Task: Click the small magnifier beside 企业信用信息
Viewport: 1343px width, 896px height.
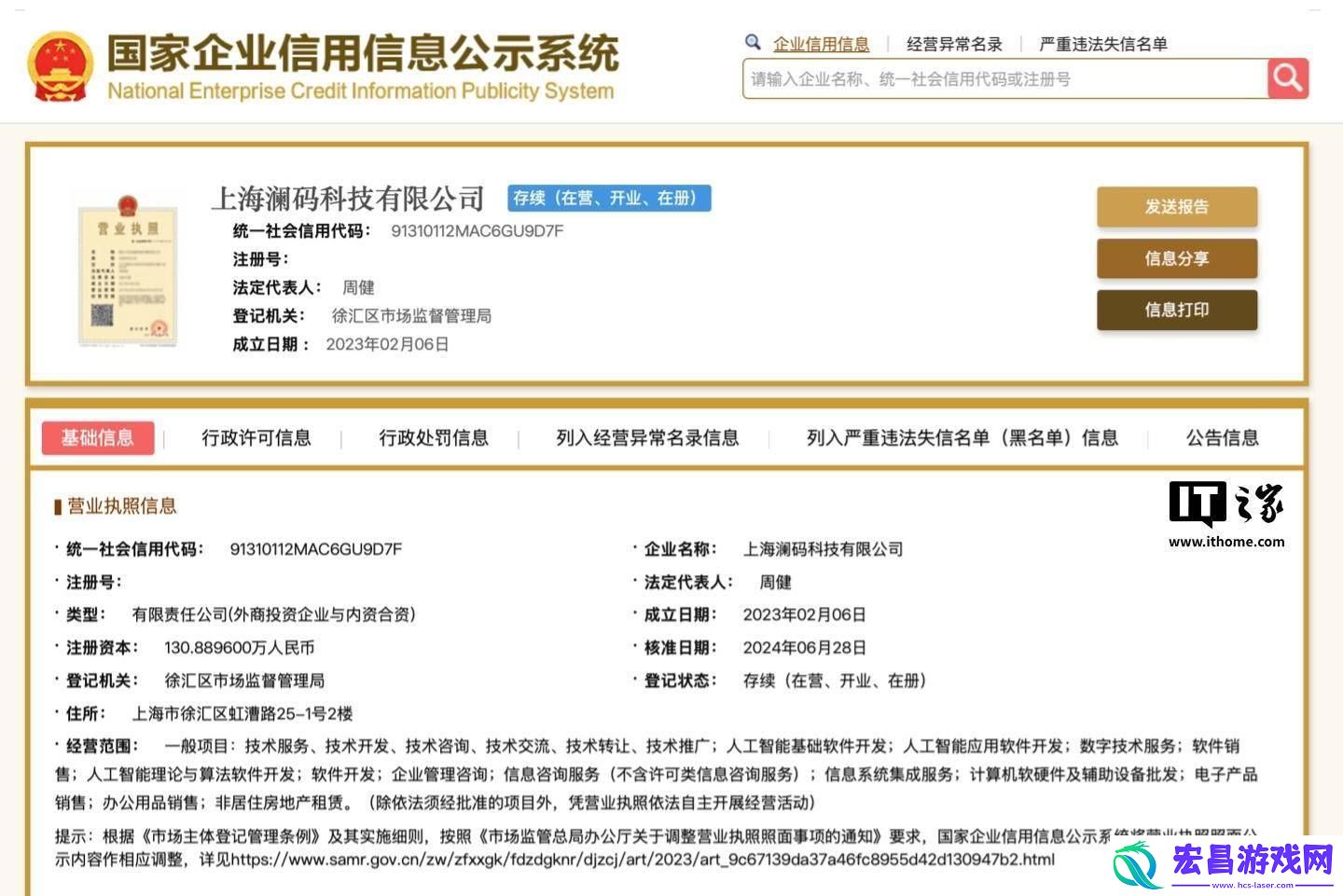Action: (x=753, y=42)
